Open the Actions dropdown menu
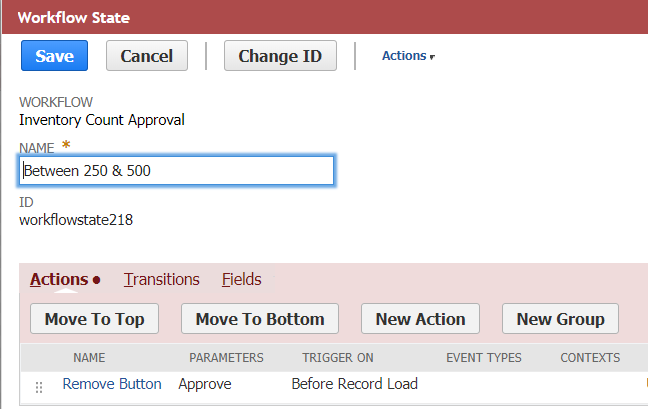 click(x=408, y=56)
